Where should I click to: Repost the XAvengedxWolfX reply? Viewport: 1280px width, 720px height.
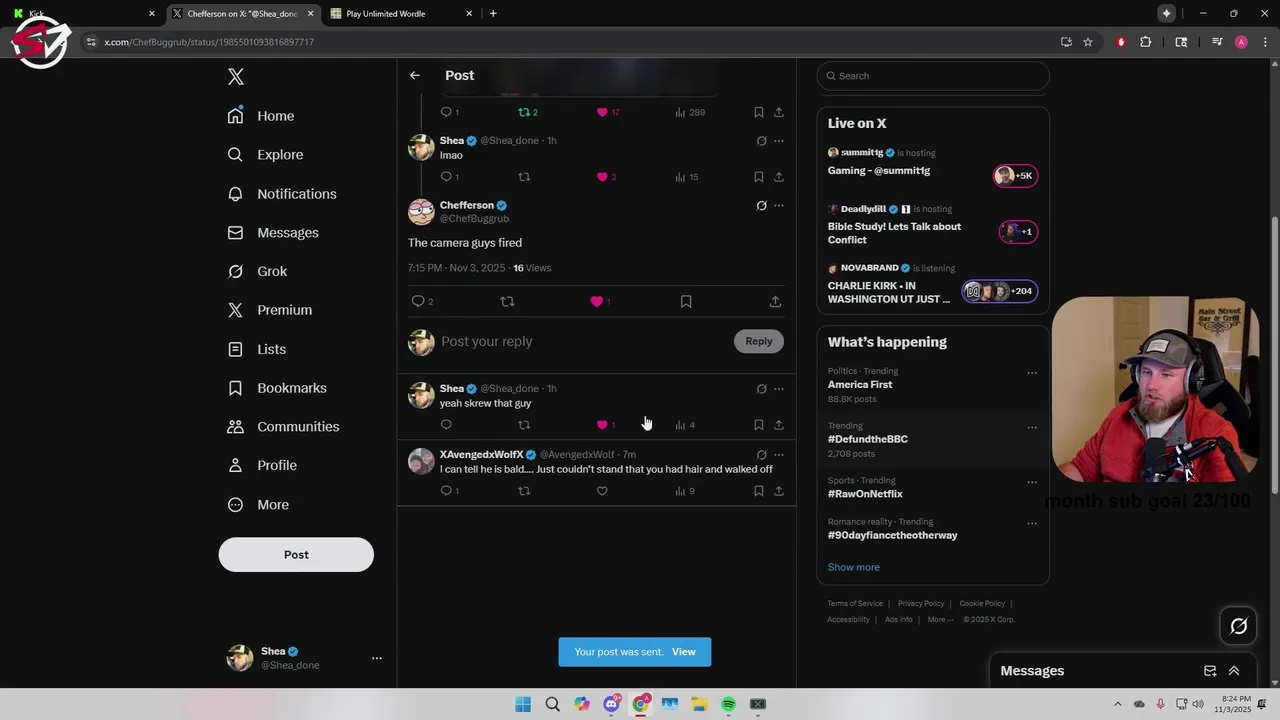click(x=524, y=491)
